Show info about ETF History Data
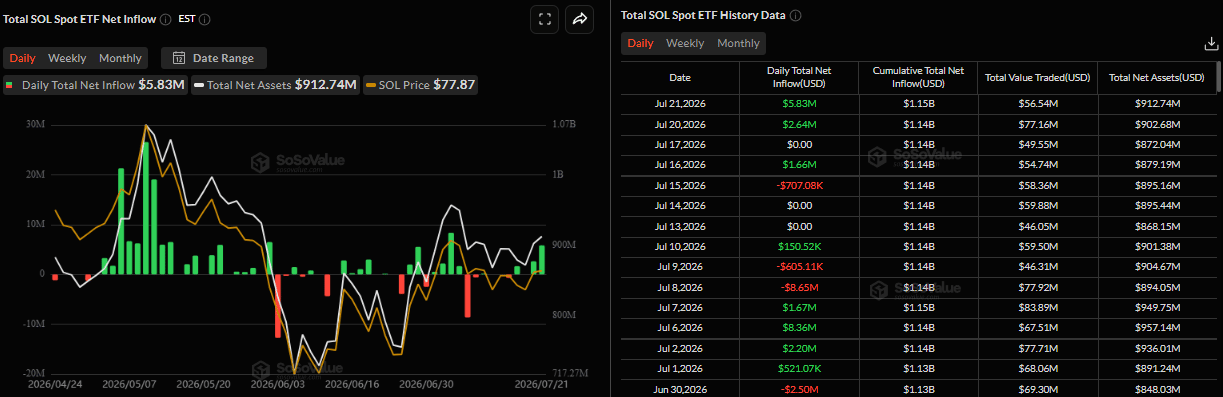The image size is (1223, 397). pyautogui.click(x=796, y=15)
